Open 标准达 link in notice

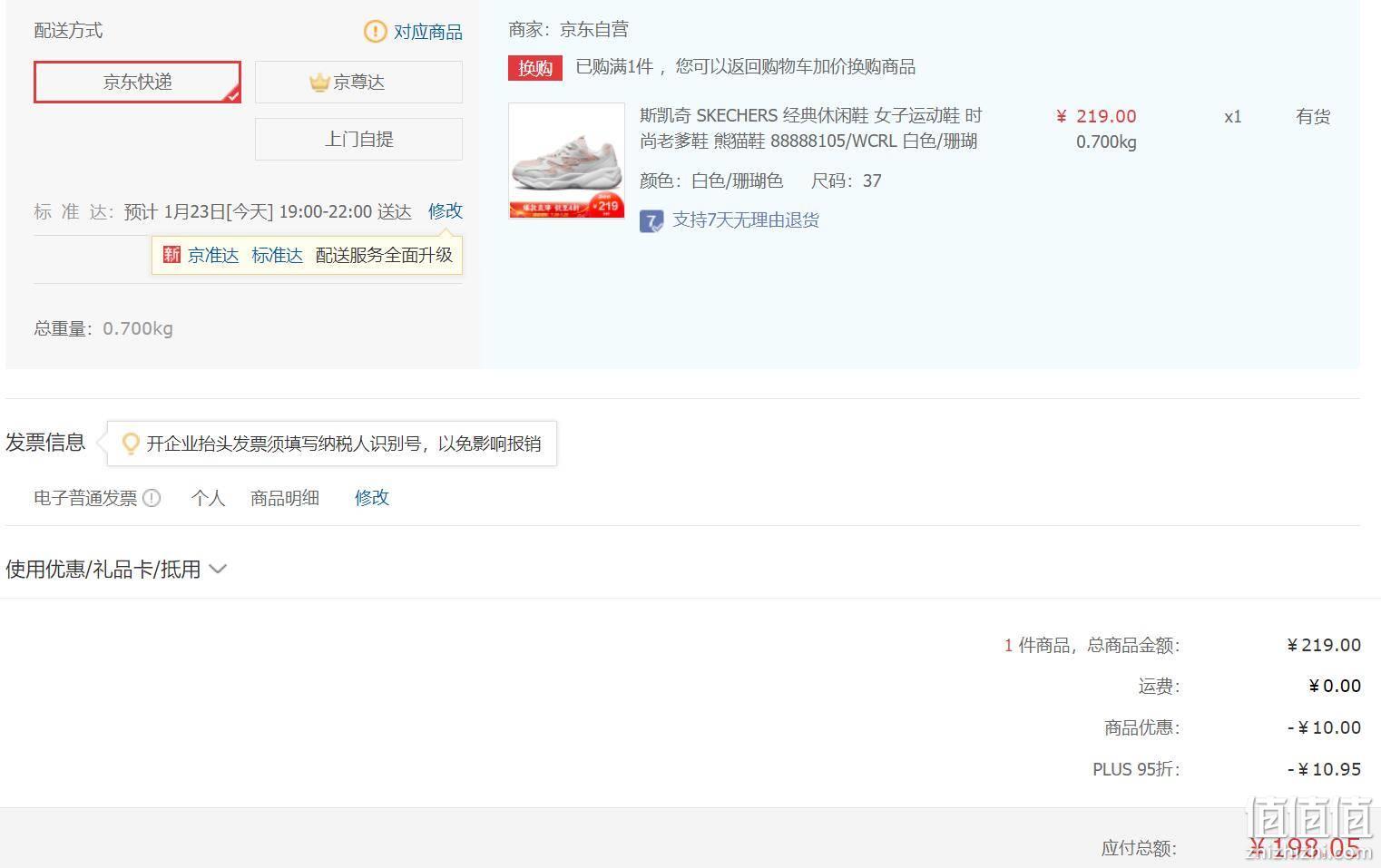click(277, 255)
